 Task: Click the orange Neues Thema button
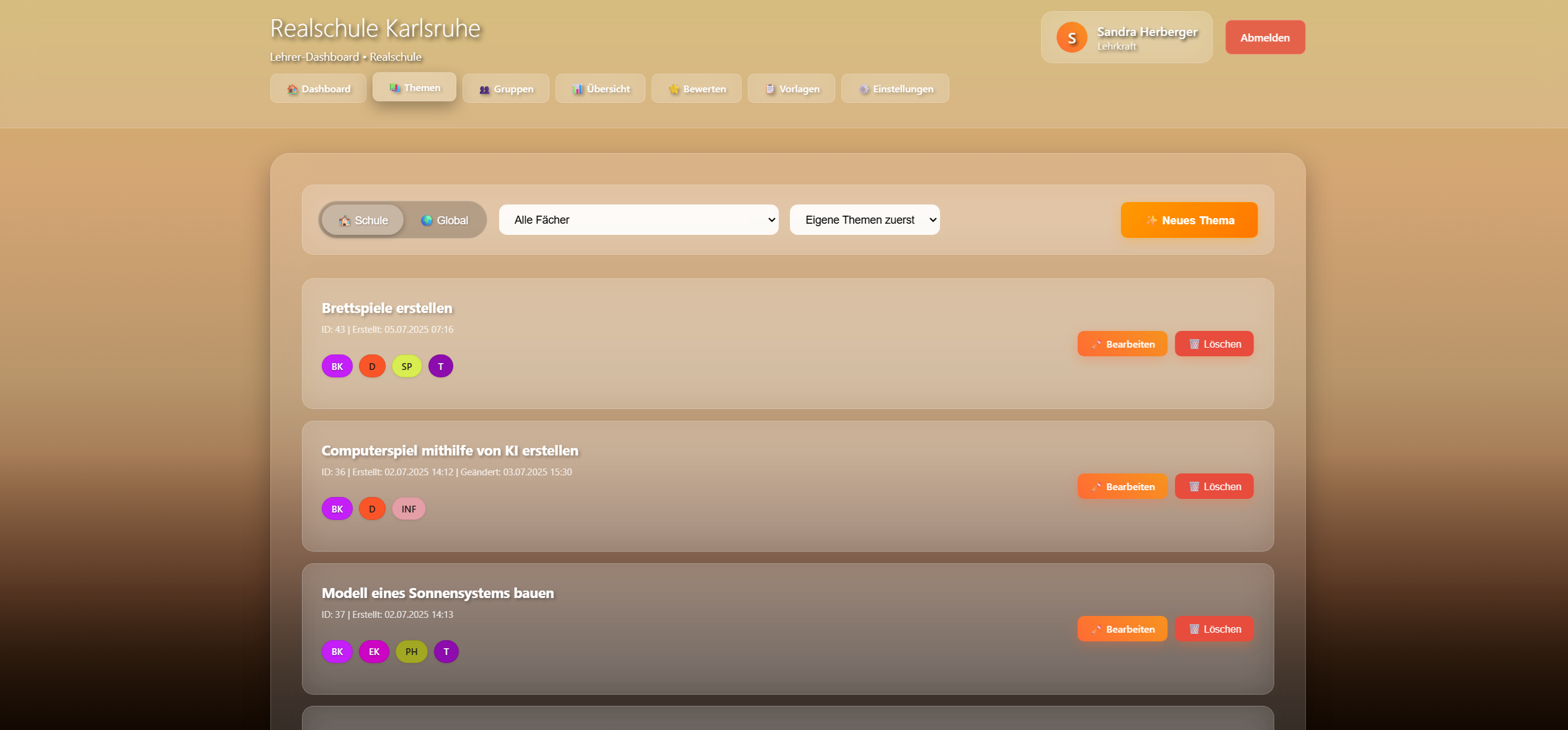(x=1189, y=219)
